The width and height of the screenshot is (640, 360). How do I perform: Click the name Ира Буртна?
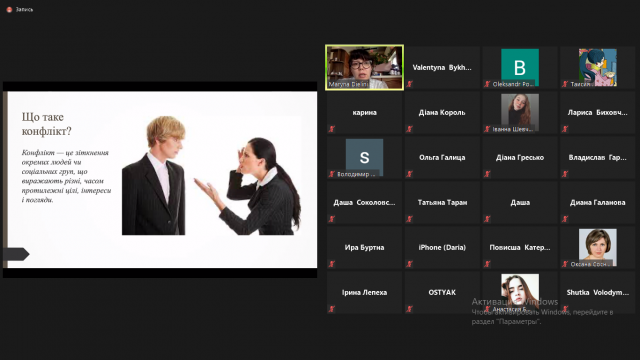(x=364, y=247)
